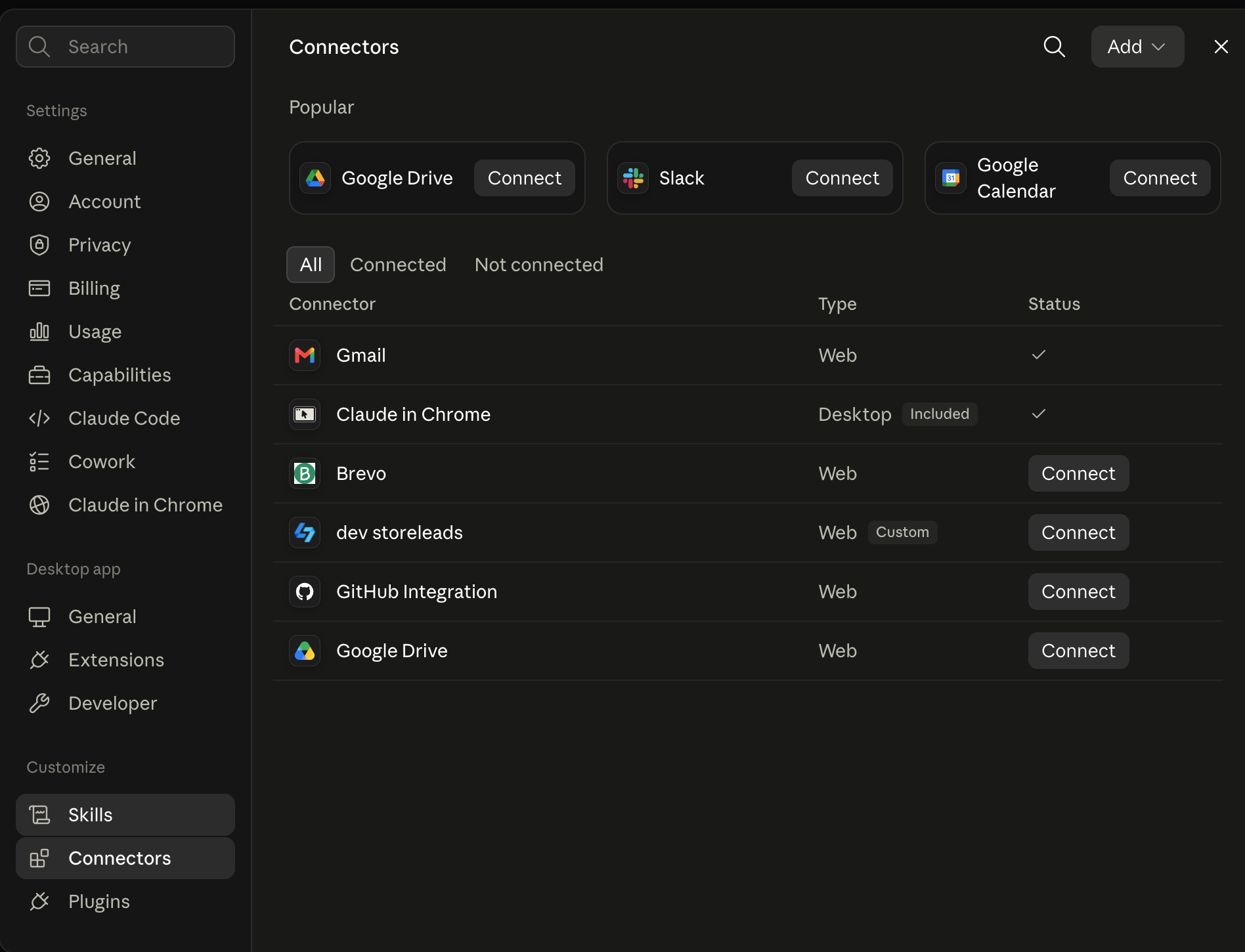The height and width of the screenshot is (952, 1245).
Task: Click the Slack logo icon
Action: tap(633, 178)
